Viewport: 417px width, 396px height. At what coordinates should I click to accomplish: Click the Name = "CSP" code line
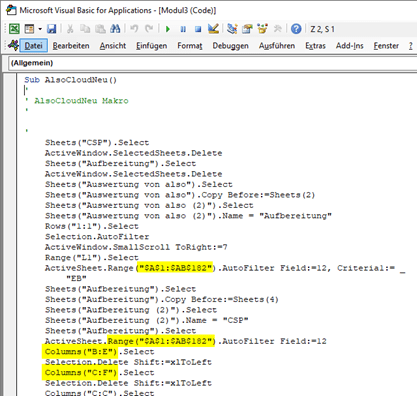[147, 320]
